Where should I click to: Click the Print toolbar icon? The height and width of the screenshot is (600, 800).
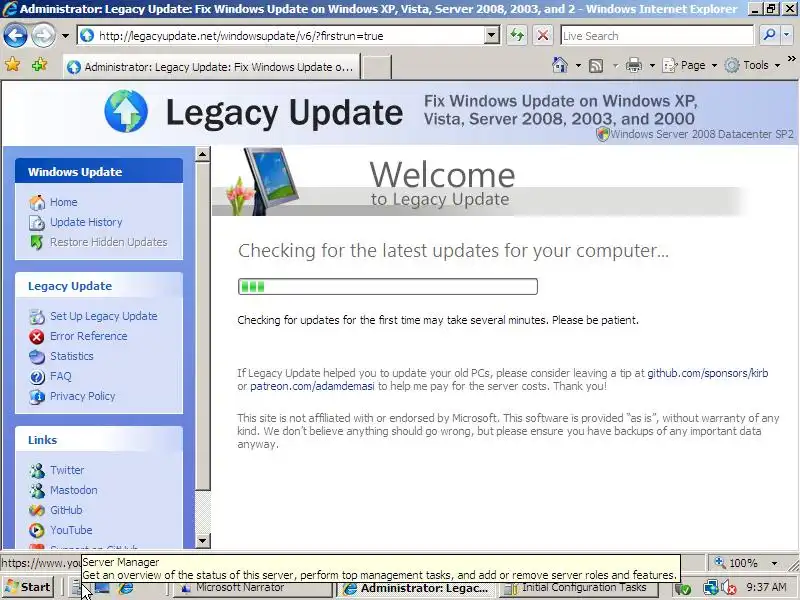pos(634,65)
